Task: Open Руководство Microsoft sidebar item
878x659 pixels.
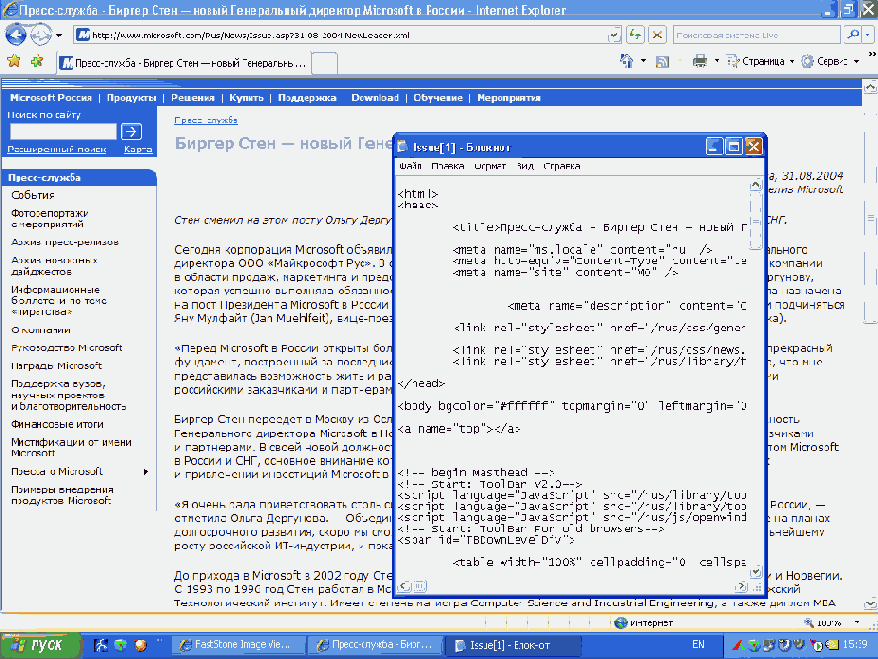Action: tap(67, 348)
